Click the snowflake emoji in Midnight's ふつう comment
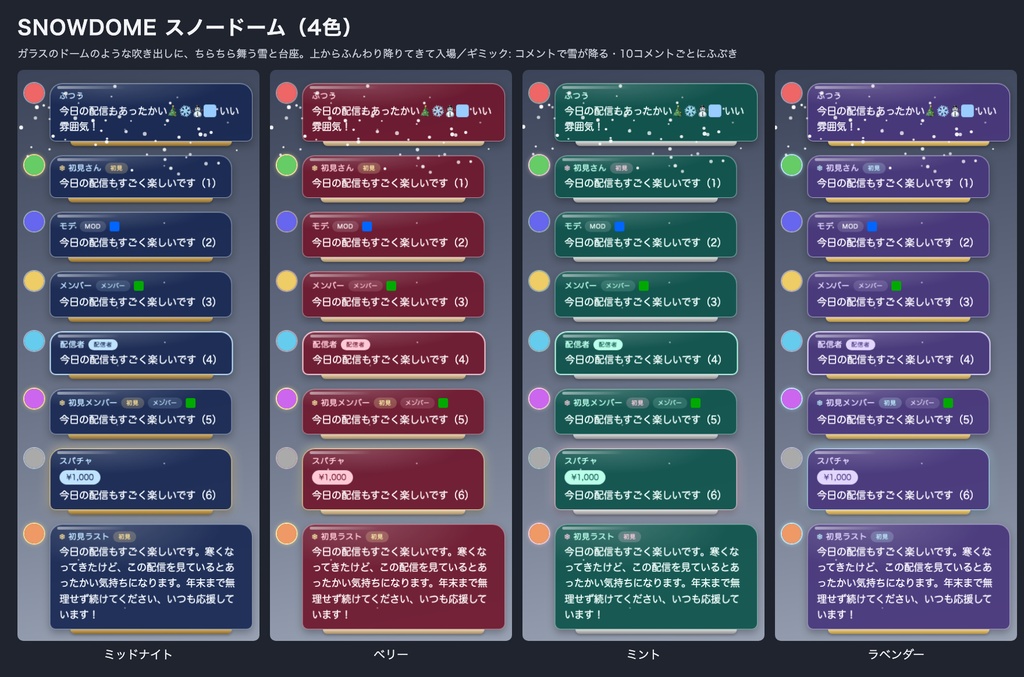 pyautogui.click(x=185, y=111)
